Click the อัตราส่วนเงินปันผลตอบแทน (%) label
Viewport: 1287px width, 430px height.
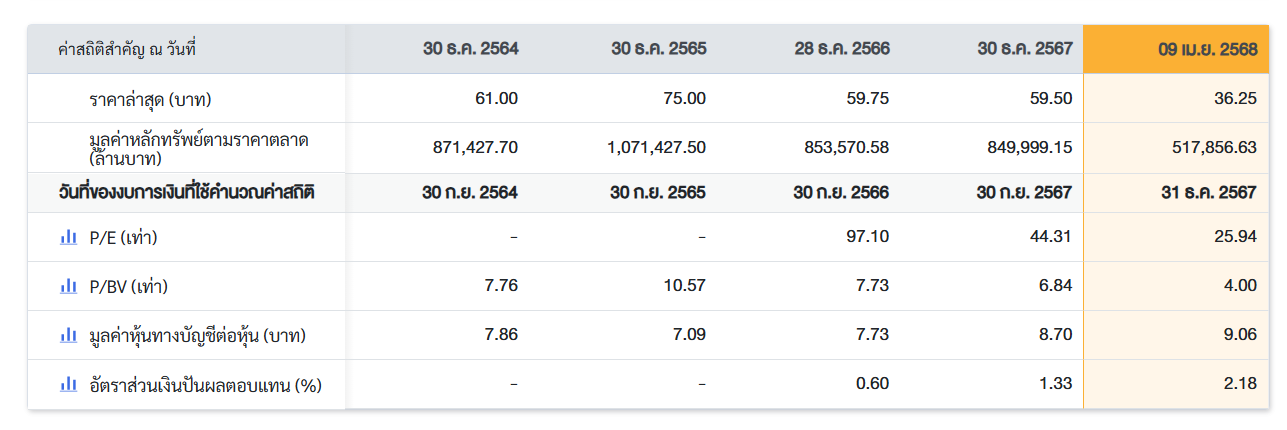pos(205,385)
